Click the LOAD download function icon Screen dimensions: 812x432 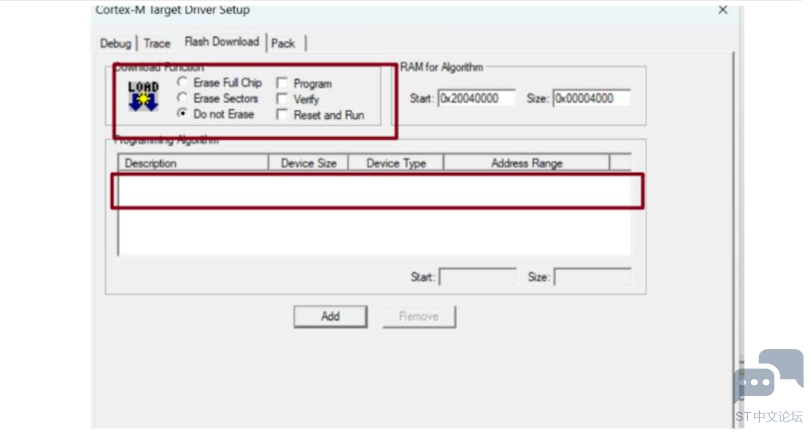(x=143, y=96)
